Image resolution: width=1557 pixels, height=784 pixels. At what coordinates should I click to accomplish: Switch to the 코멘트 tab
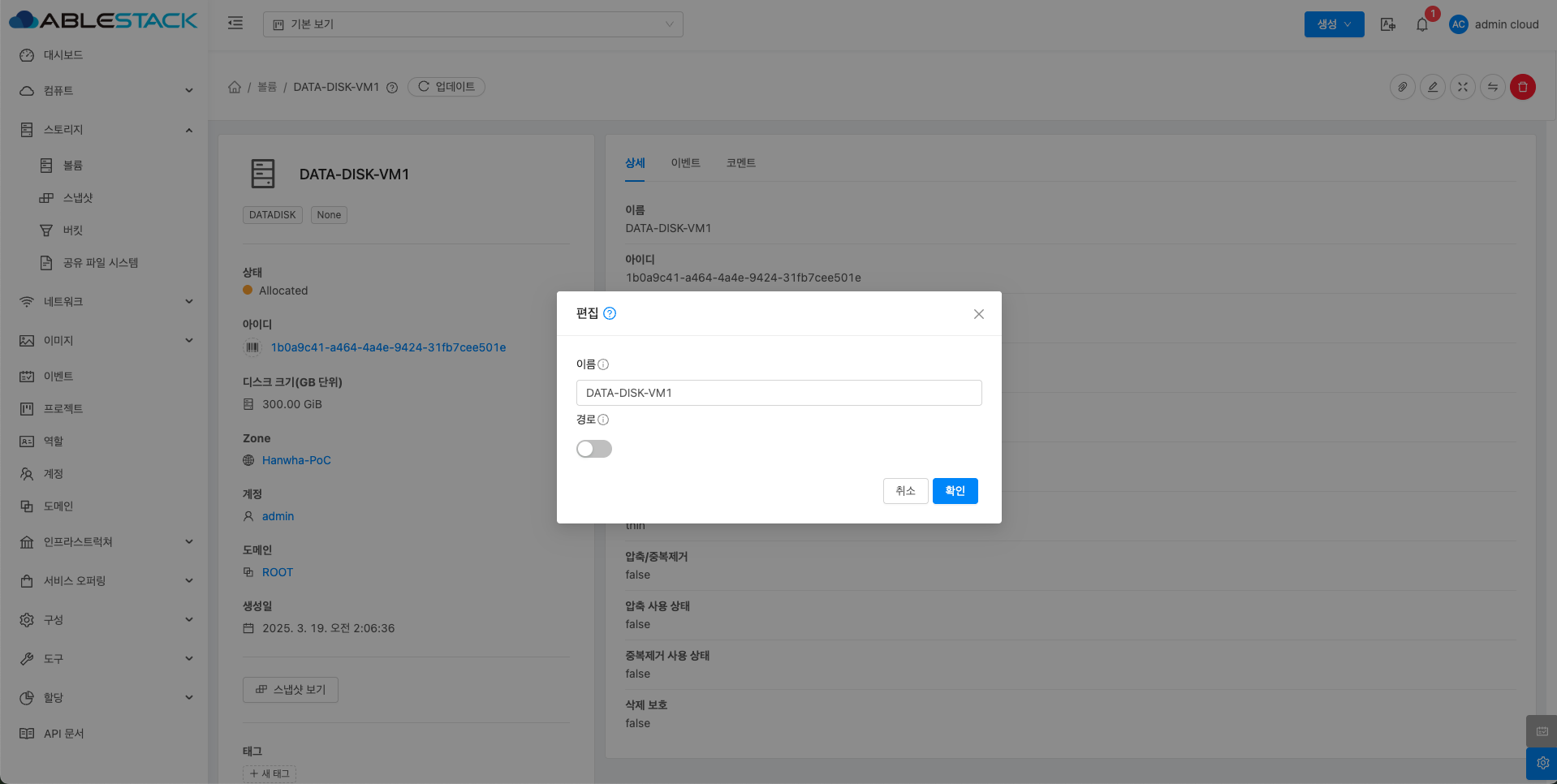pos(740,163)
